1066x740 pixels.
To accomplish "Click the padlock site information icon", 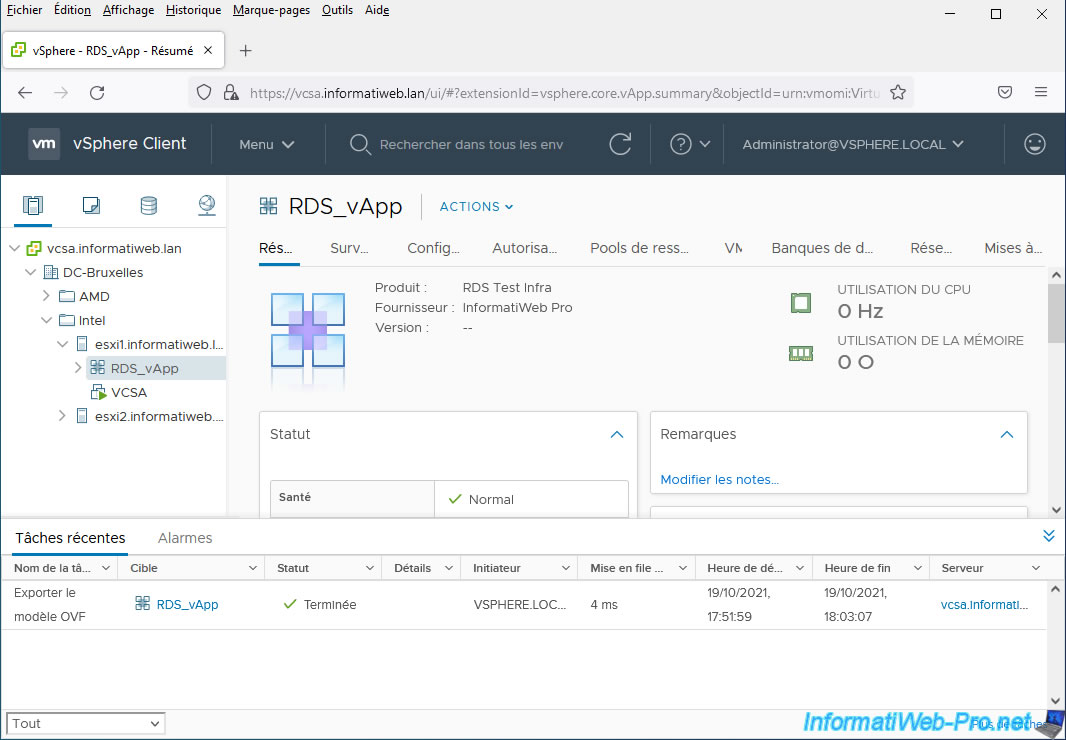I will (x=230, y=92).
